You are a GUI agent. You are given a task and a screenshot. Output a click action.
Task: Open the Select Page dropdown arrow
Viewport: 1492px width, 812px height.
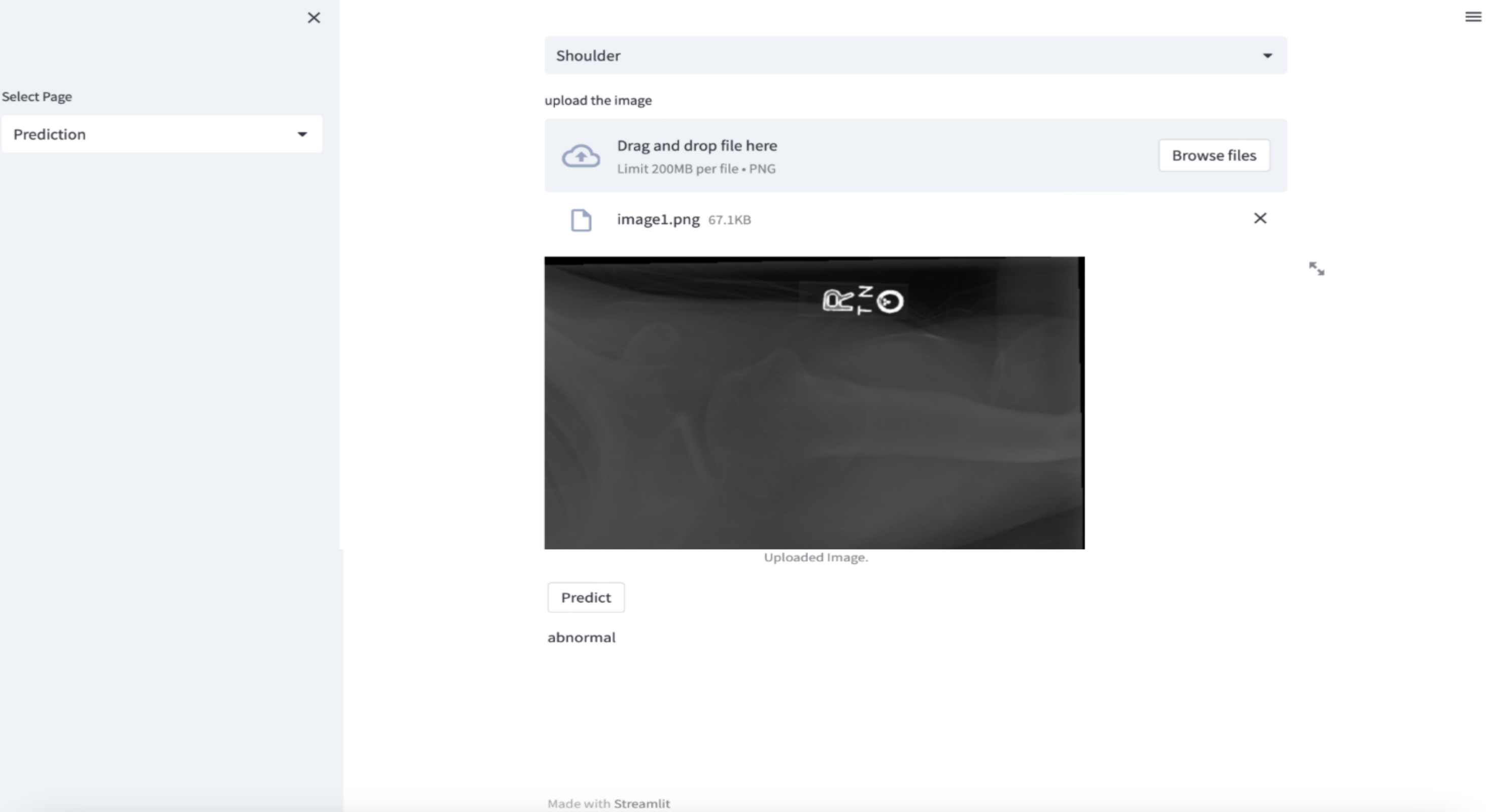(302, 134)
